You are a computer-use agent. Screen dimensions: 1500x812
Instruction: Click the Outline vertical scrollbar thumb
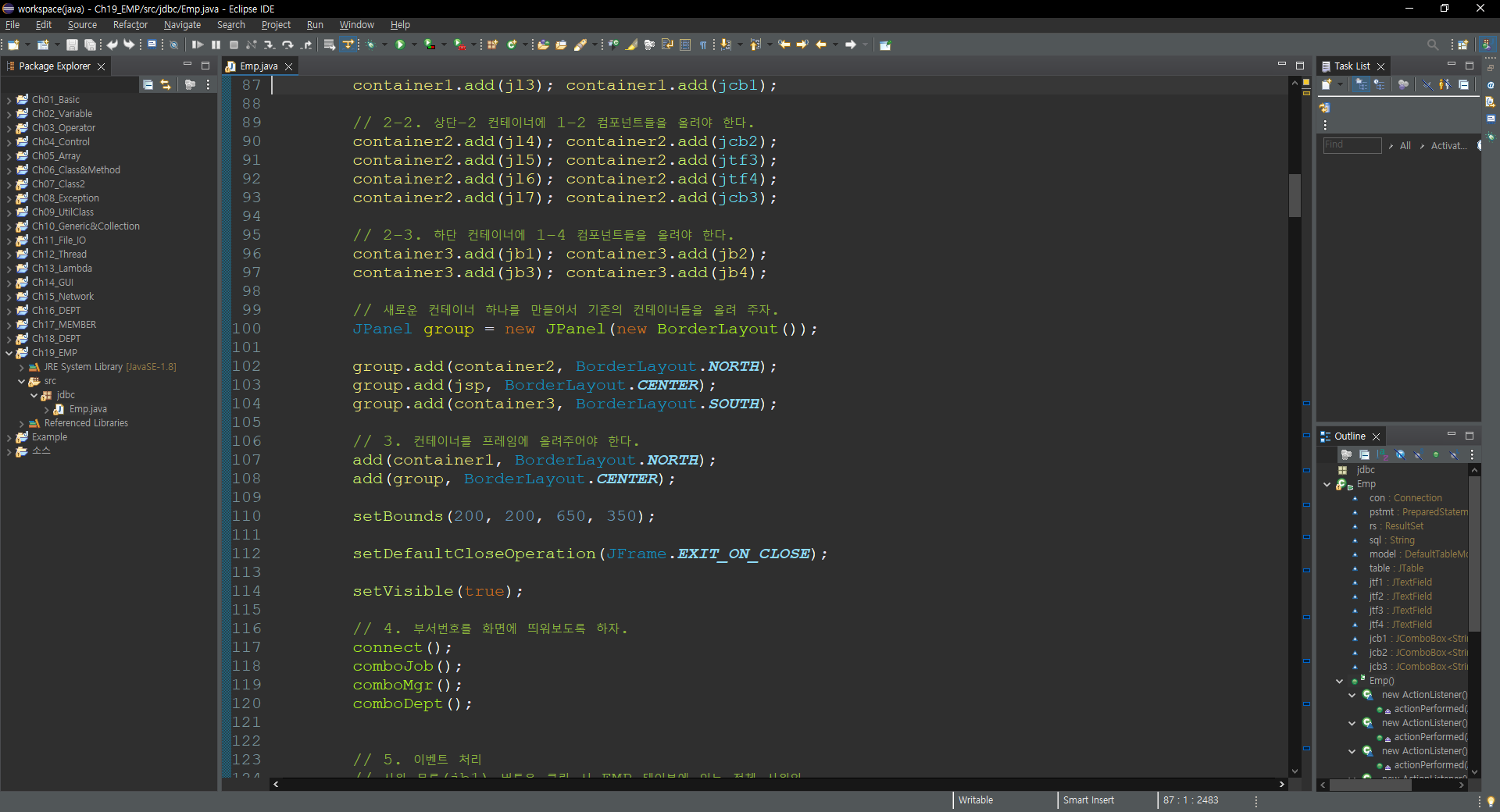coord(1474,553)
